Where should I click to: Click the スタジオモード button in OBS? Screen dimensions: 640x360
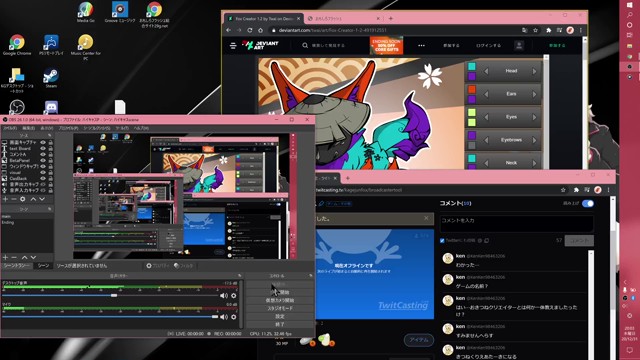(x=280, y=308)
